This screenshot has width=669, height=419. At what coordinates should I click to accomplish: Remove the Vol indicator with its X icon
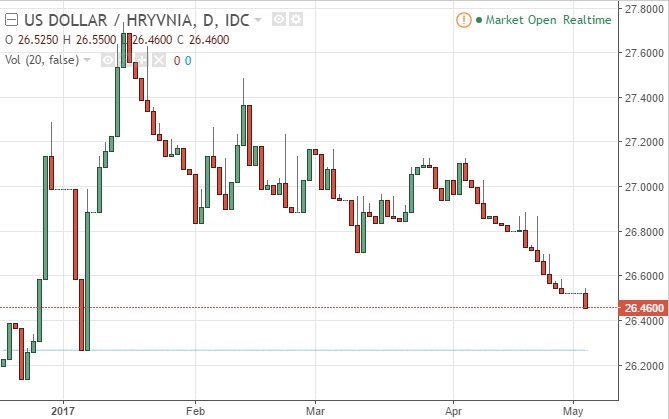[x=159, y=60]
